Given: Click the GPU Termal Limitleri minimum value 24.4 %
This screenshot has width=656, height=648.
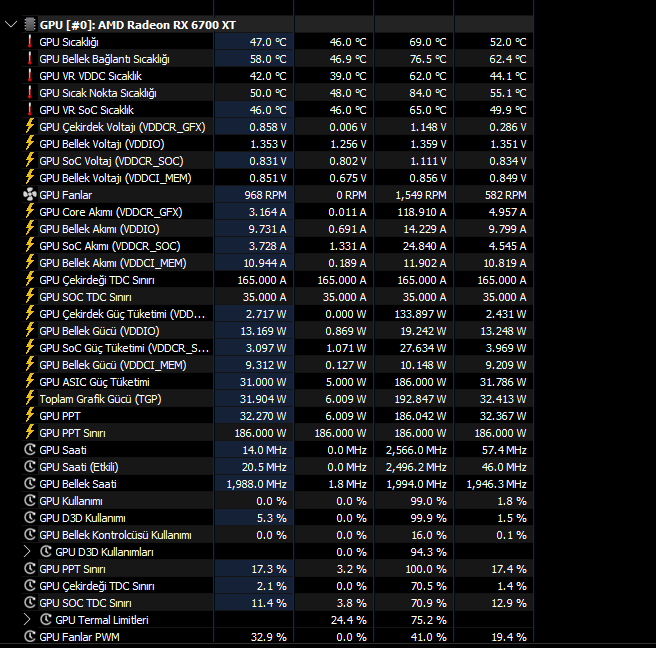Looking at the screenshot, I should [x=348, y=620].
